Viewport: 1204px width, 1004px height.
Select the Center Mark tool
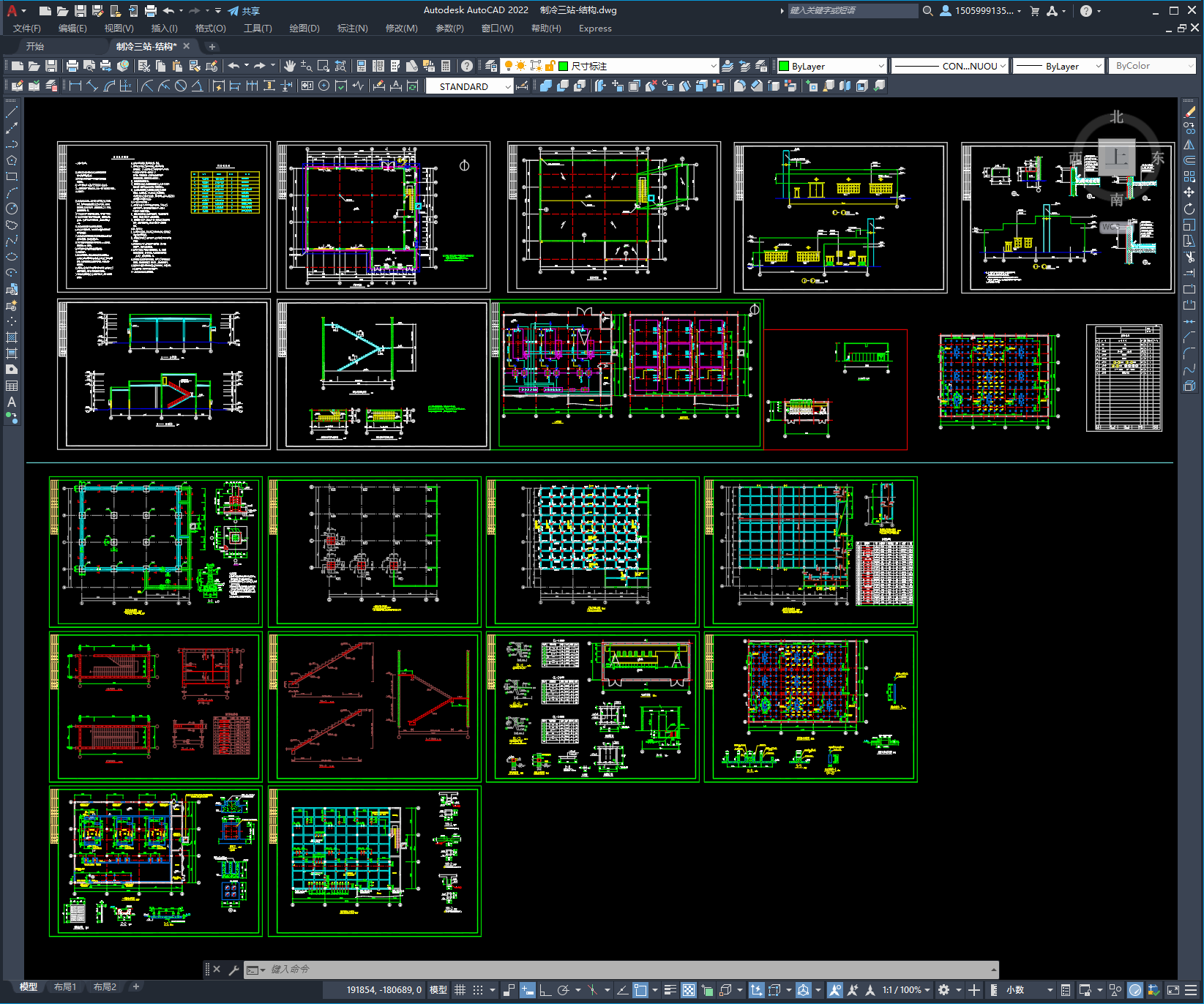324,86
